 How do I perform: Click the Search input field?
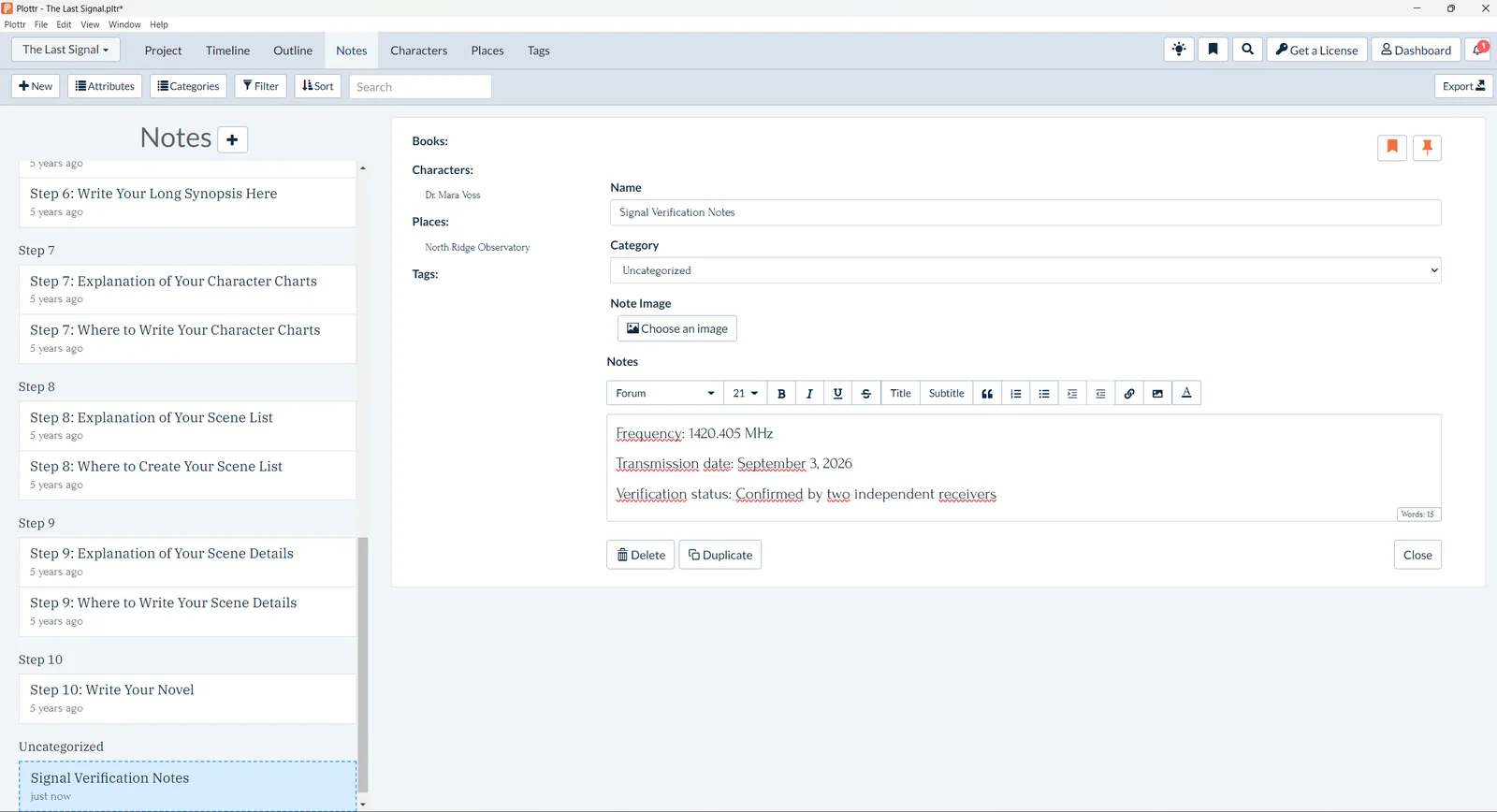tap(420, 87)
